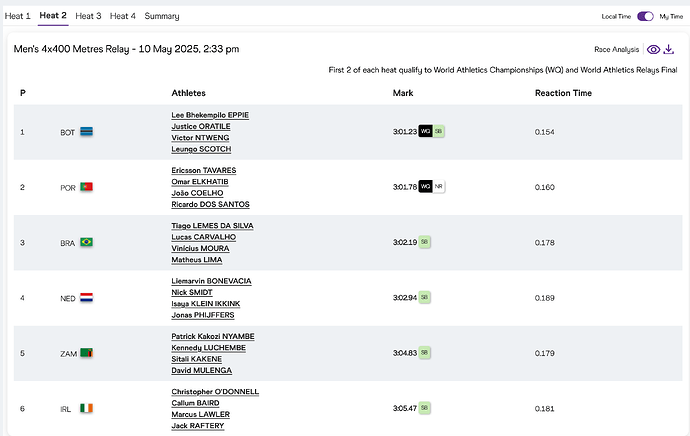Viewport: 690px width, 436px height.
Task: Click the Race Analysis eye icon
Action: [x=653, y=50]
